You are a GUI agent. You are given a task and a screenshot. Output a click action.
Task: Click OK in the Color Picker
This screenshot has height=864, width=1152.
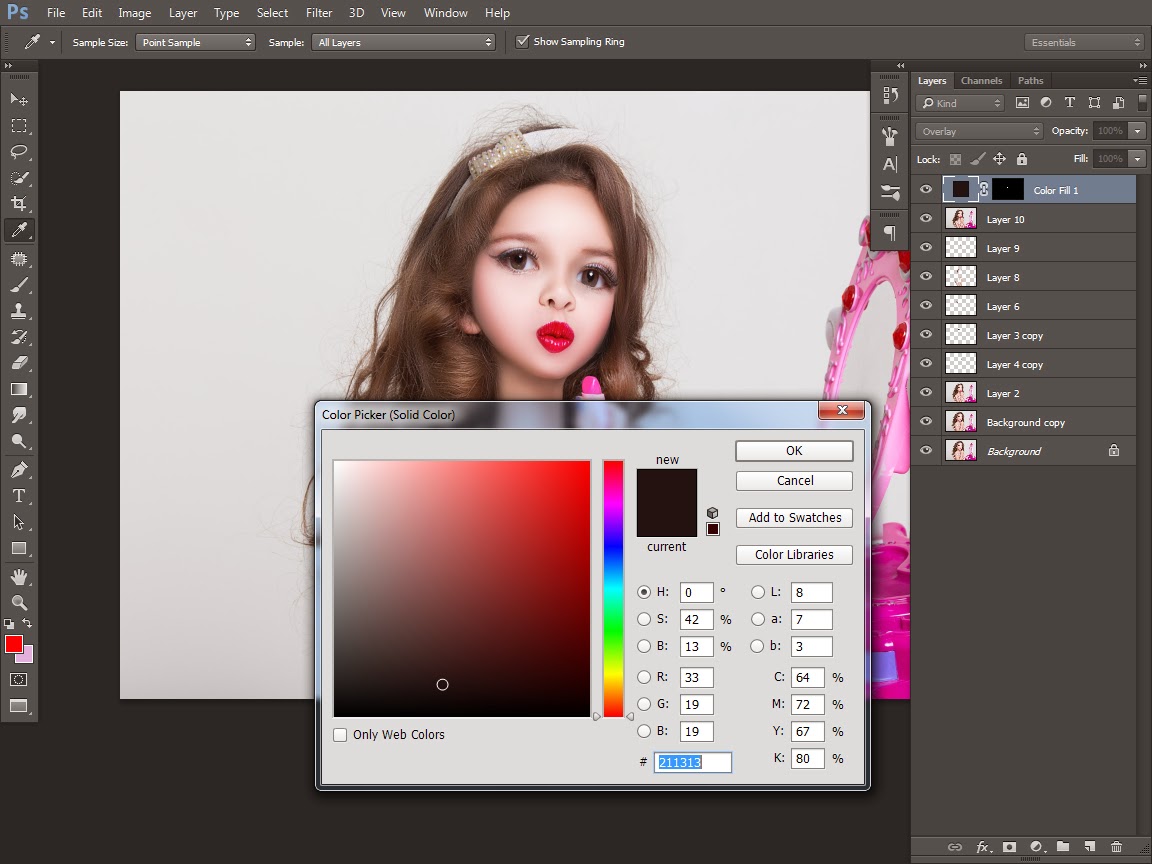tap(794, 451)
